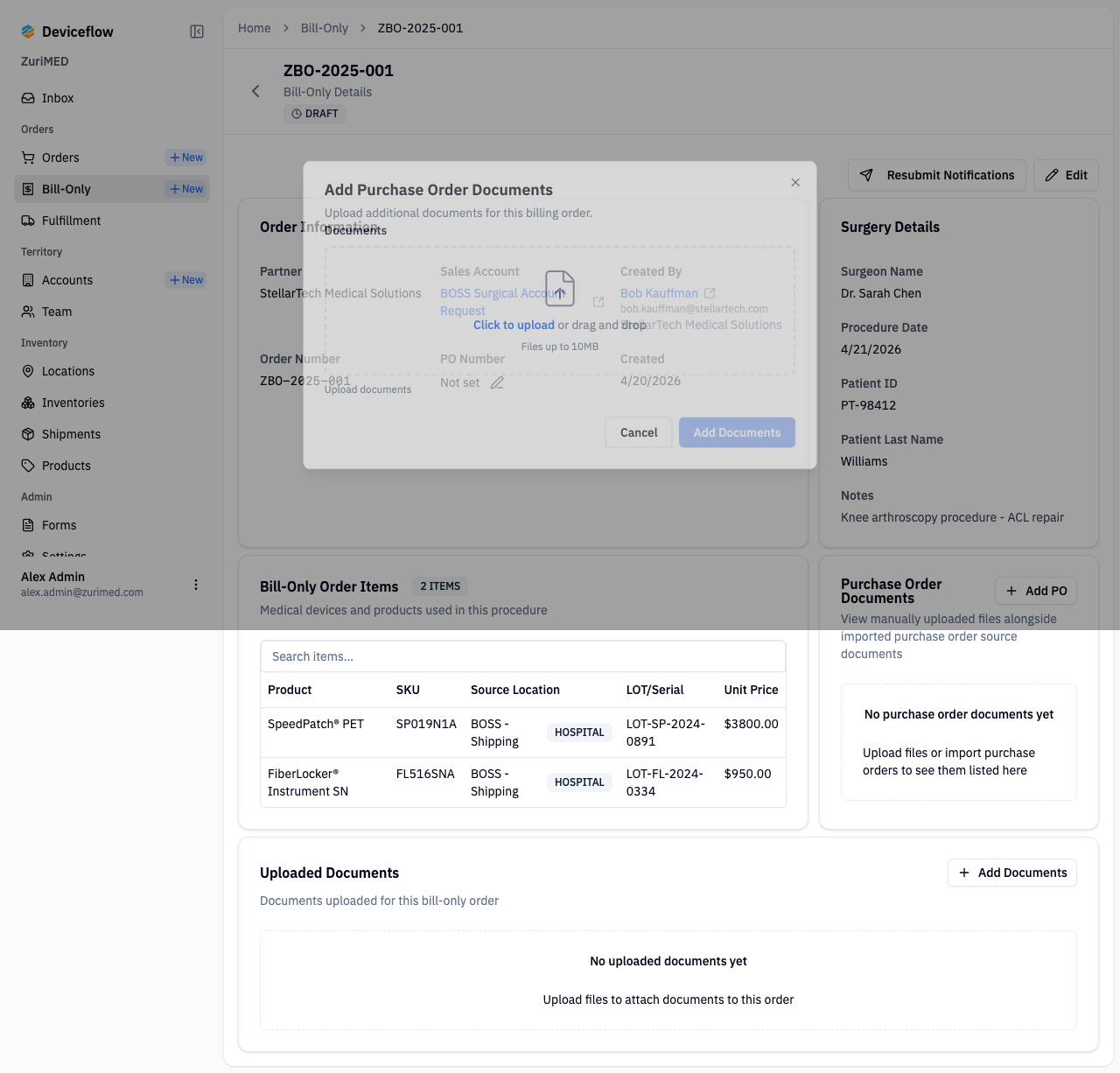The image size is (1120, 1073).
Task: Create new order via Orders +New
Action: [186, 158]
